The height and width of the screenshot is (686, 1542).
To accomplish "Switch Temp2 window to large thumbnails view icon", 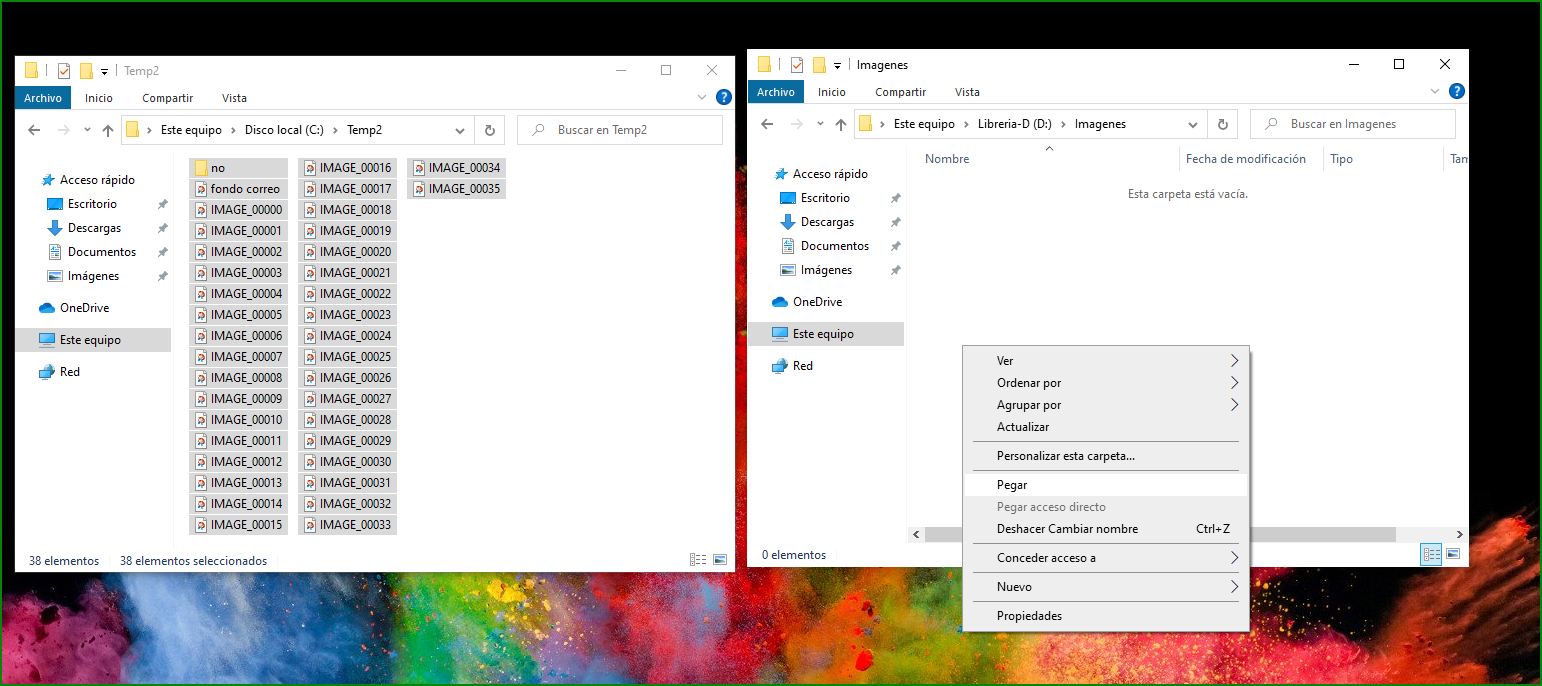I will click(x=720, y=560).
